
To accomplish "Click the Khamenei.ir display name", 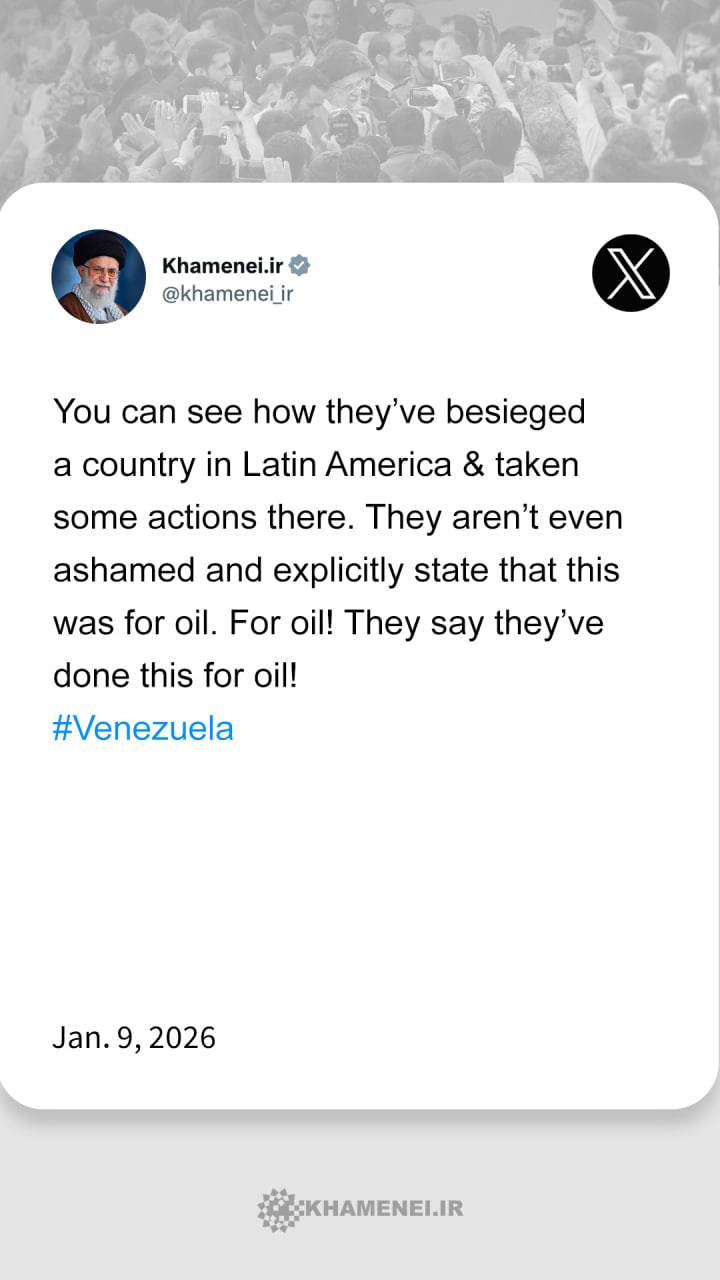I will (x=223, y=266).
